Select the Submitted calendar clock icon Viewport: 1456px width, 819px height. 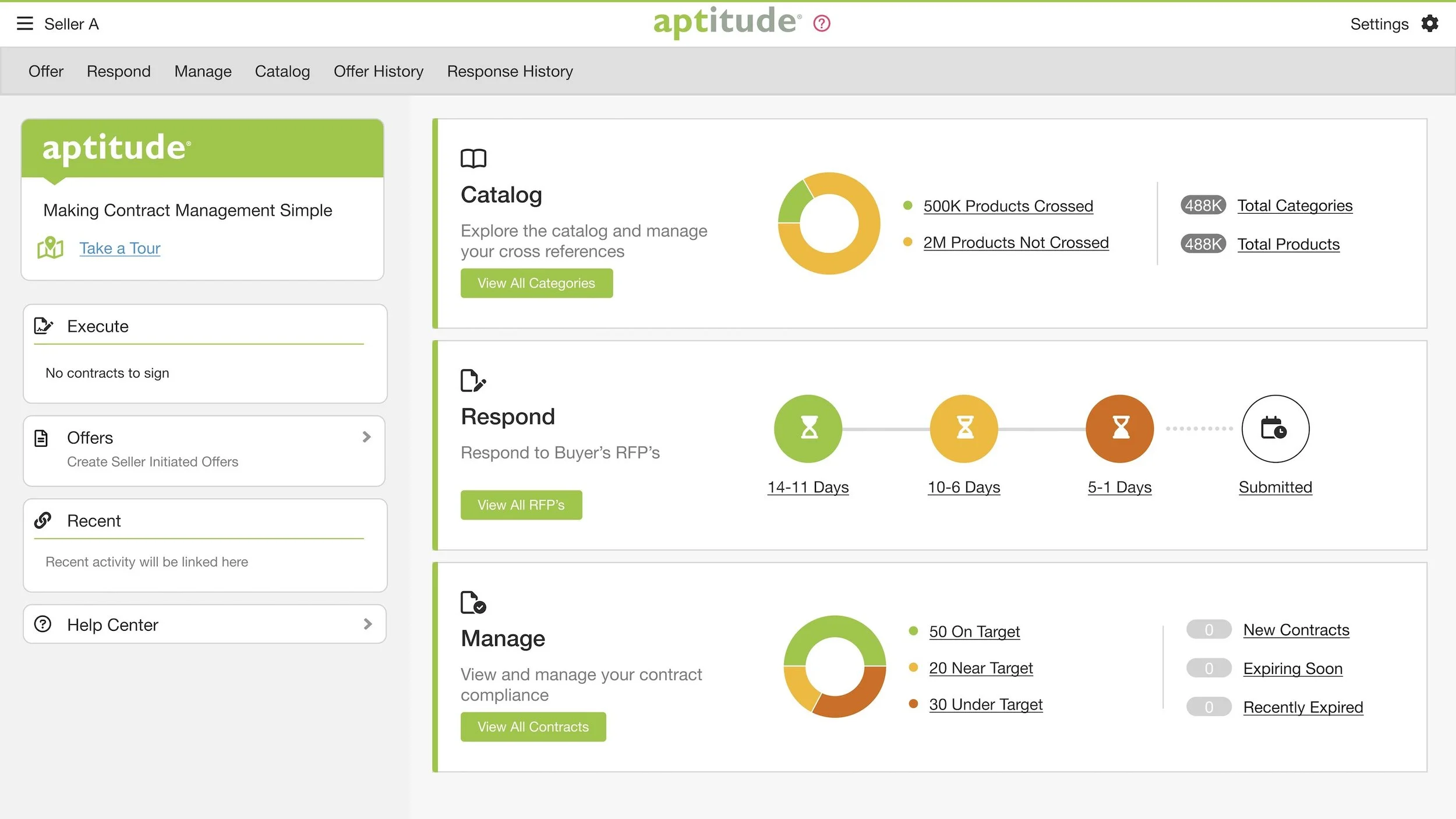[x=1275, y=429]
